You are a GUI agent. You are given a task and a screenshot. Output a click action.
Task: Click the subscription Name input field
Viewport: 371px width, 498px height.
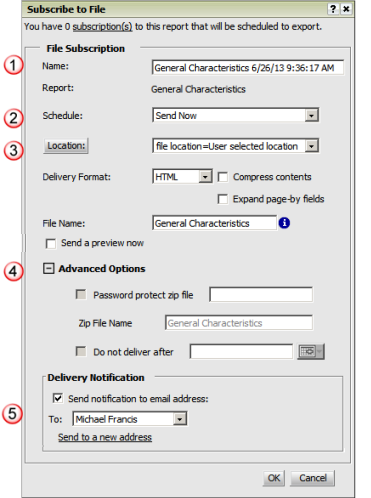(248, 68)
